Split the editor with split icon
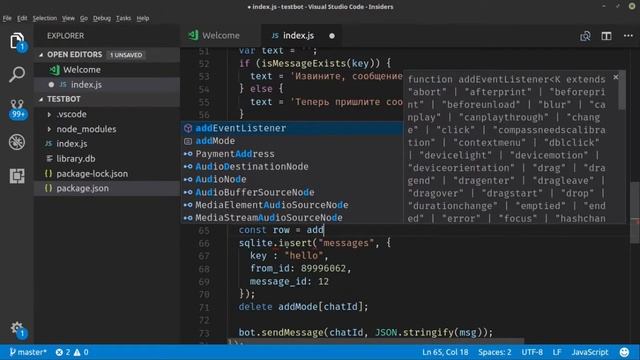 pyautogui.click(x=607, y=36)
